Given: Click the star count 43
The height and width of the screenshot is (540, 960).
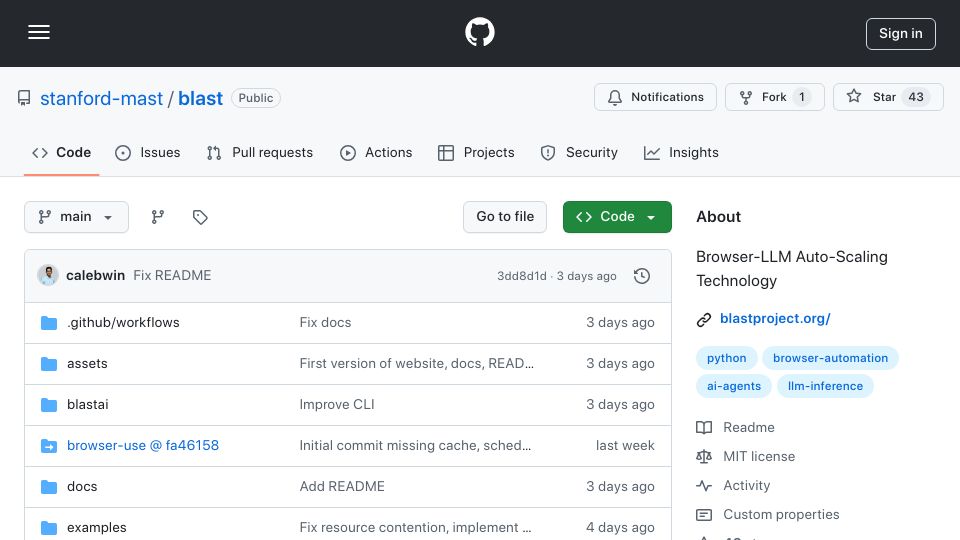Looking at the screenshot, I should coord(916,97).
